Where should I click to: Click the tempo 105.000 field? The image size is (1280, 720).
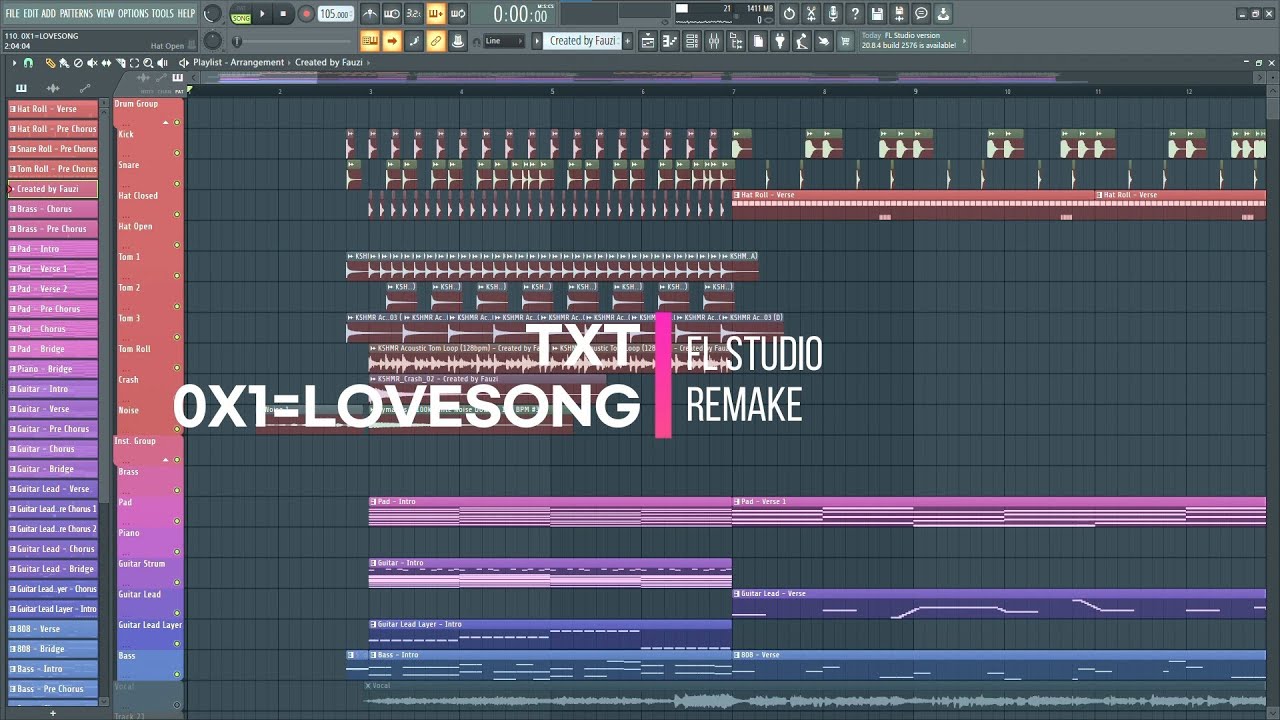coord(335,14)
